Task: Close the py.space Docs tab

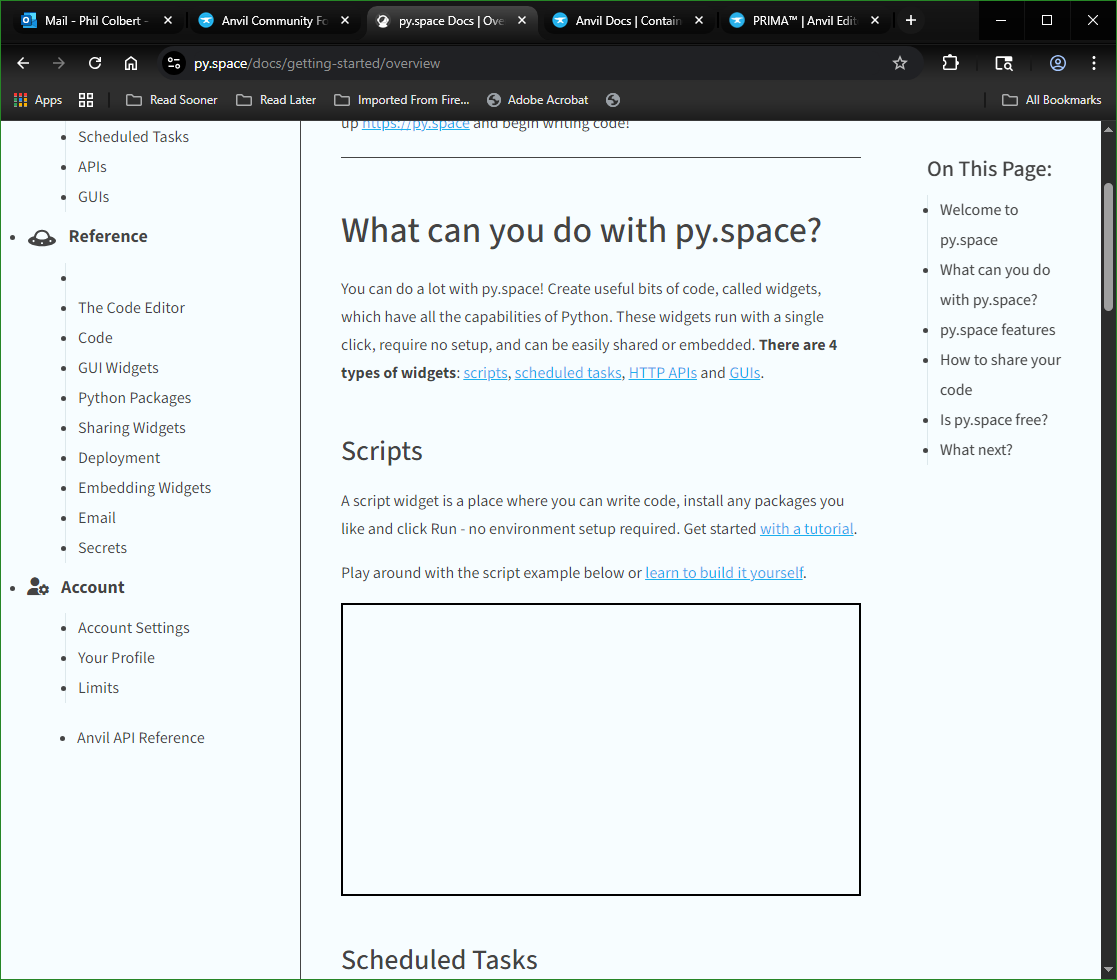Action: [x=522, y=21]
